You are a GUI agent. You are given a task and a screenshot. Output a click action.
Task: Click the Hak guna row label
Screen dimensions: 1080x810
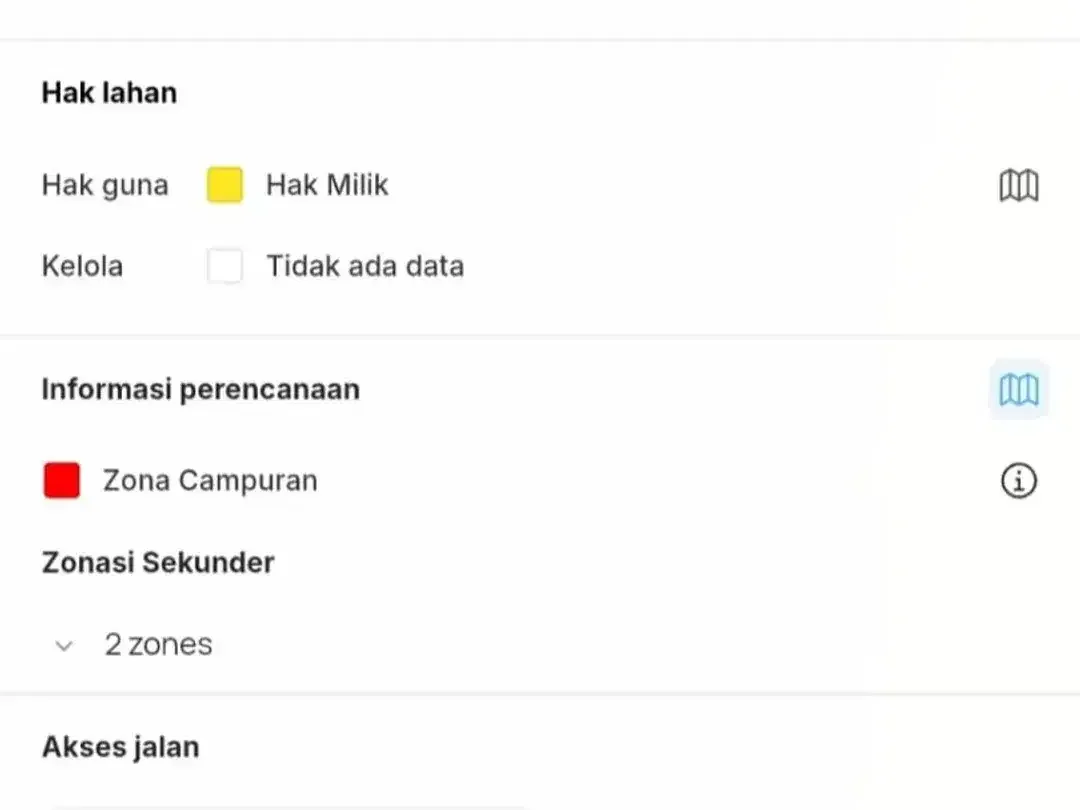[105, 185]
